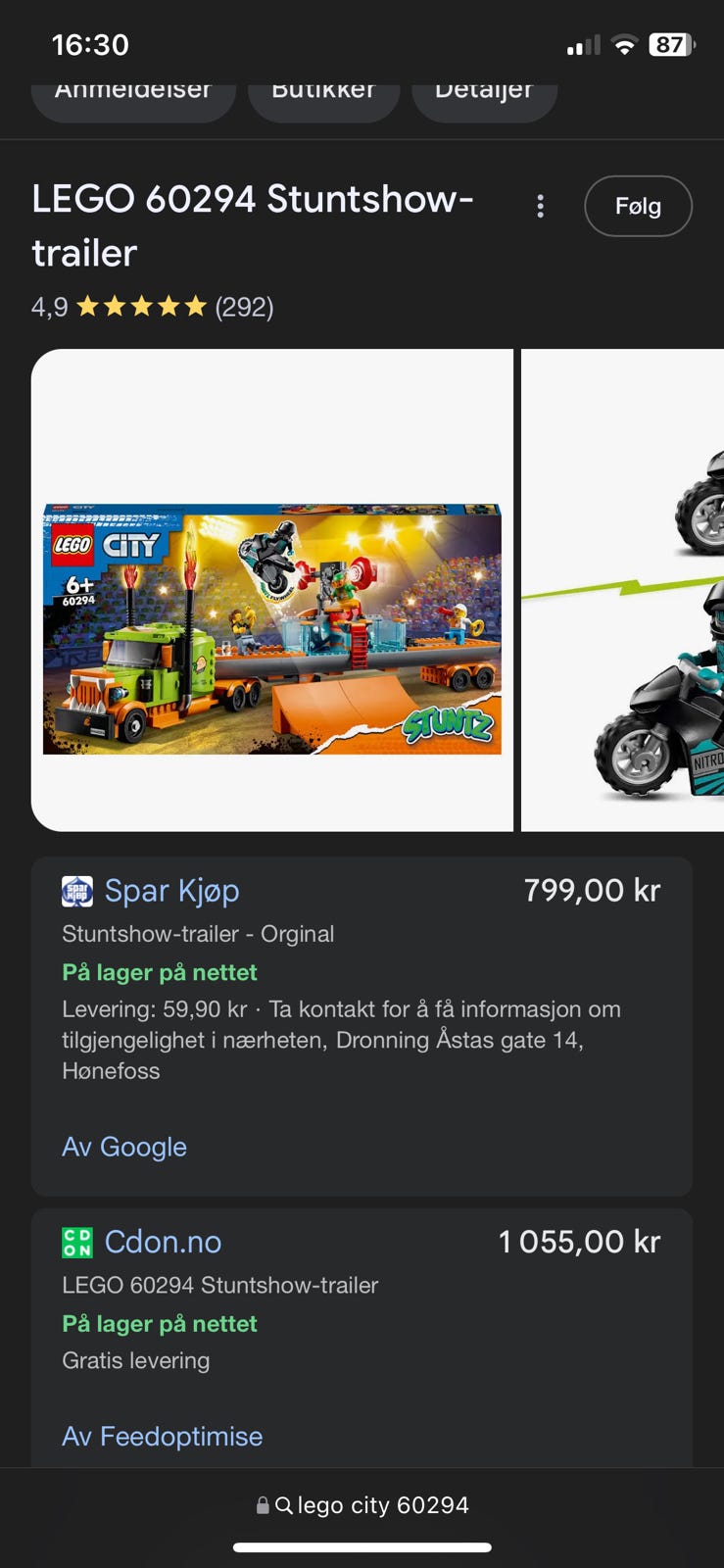
Task: Tap the Wi-Fi status icon
Action: click(624, 45)
